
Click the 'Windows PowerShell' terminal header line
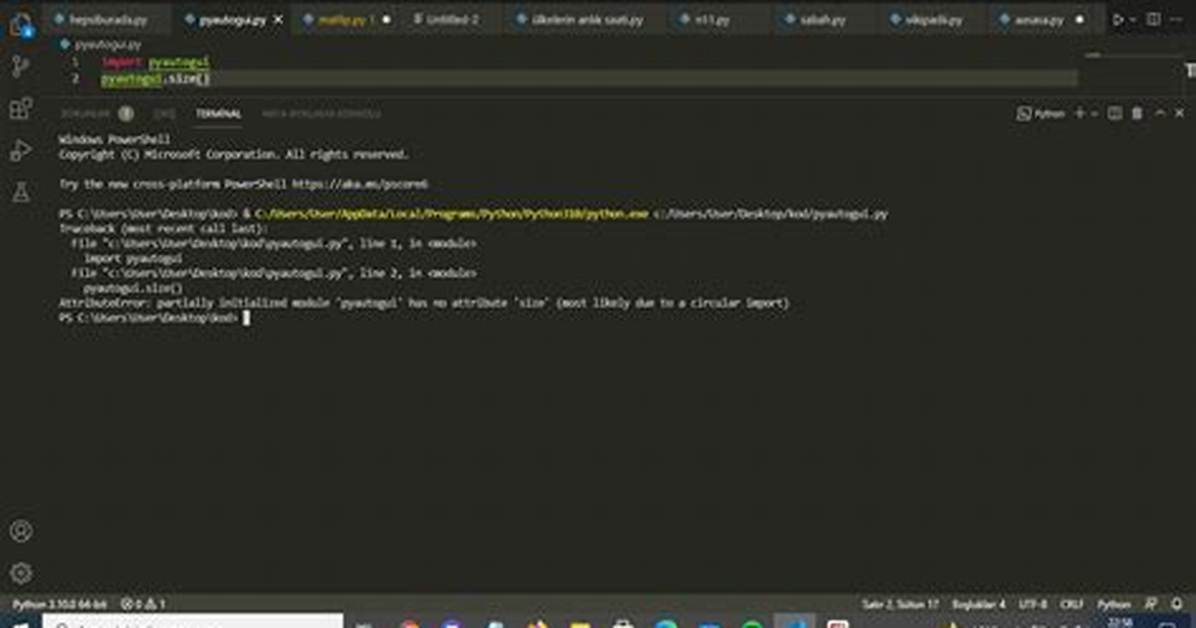pos(114,139)
